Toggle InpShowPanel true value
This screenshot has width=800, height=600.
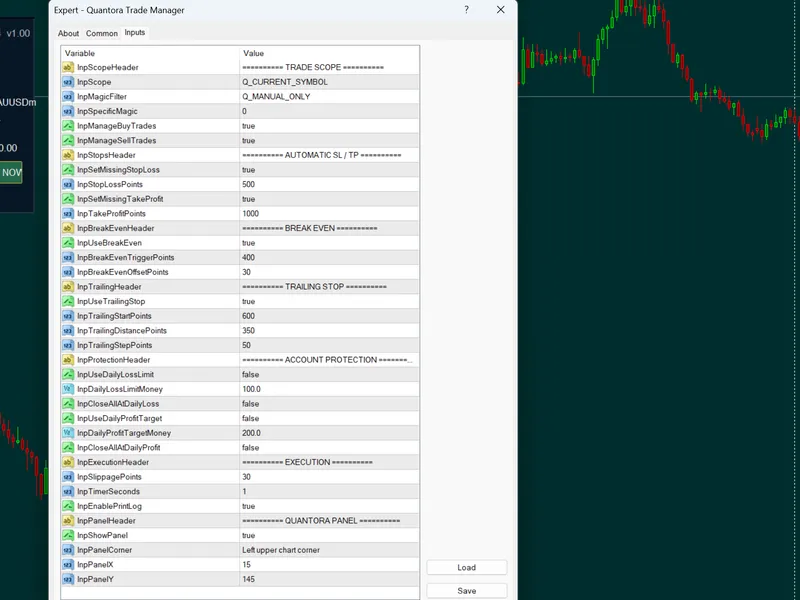click(330, 535)
